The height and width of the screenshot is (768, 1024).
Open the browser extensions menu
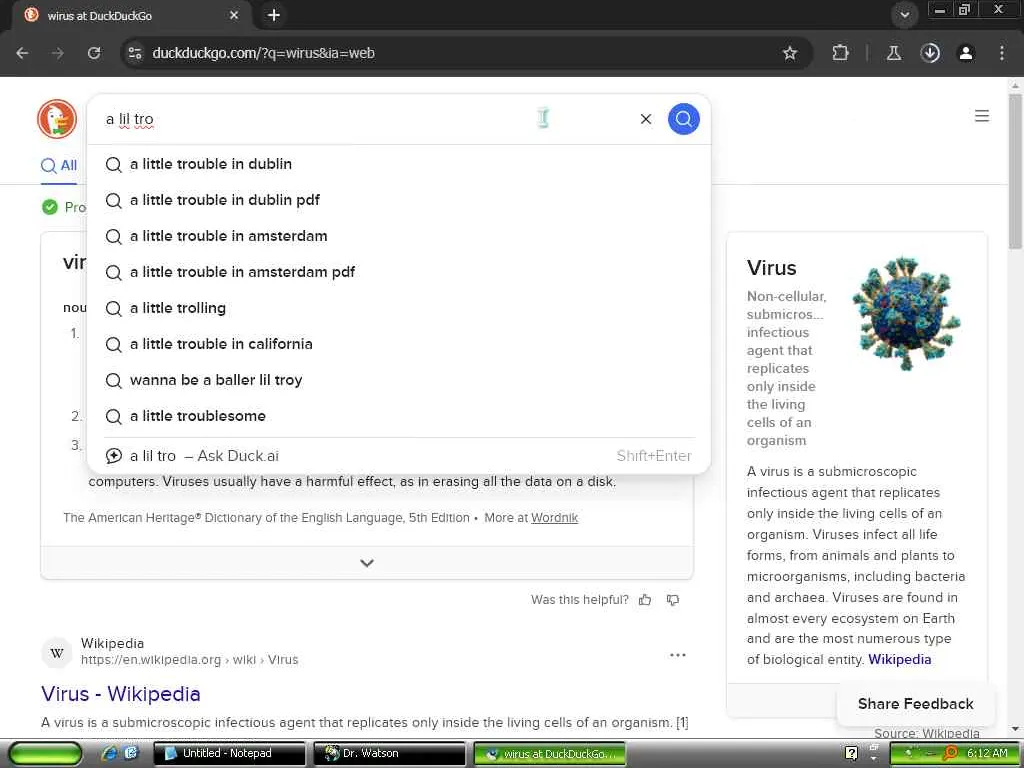coord(840,53)
